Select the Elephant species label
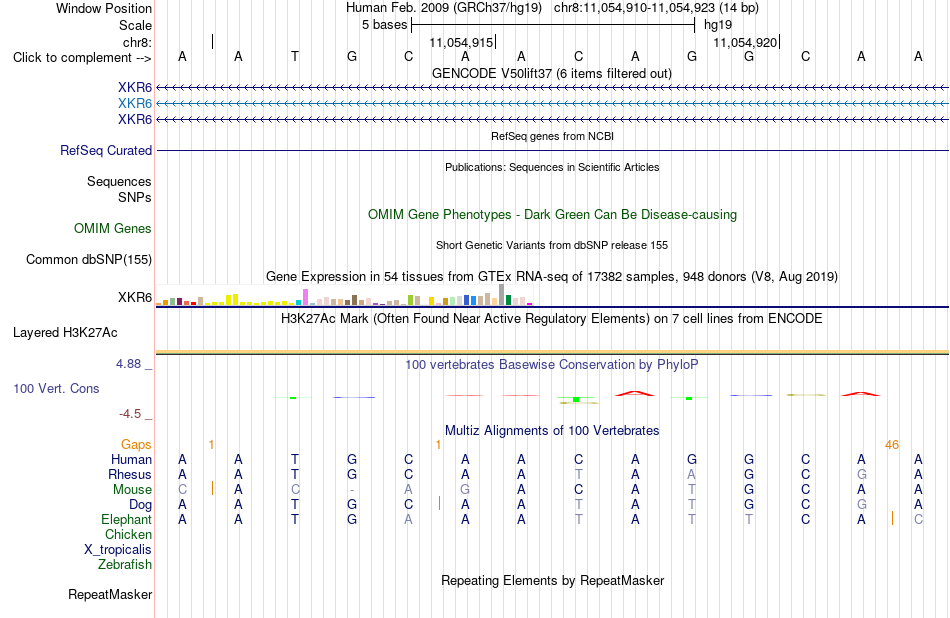The image size is (950, 618). [x=126, y=520]
